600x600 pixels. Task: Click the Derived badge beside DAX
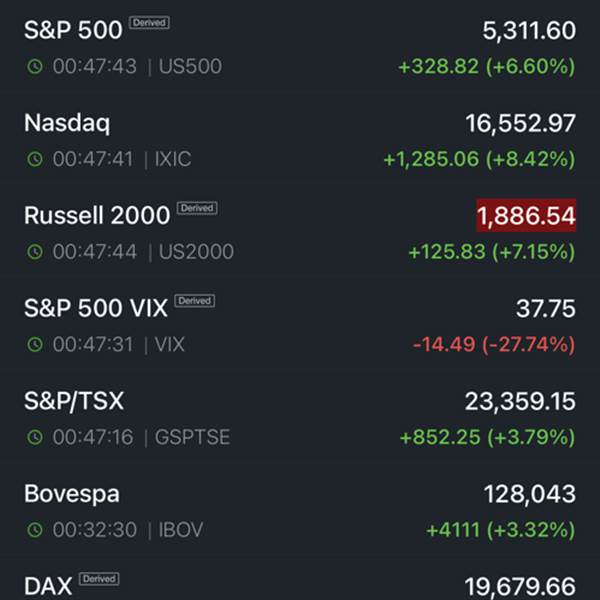pos(99,579)
